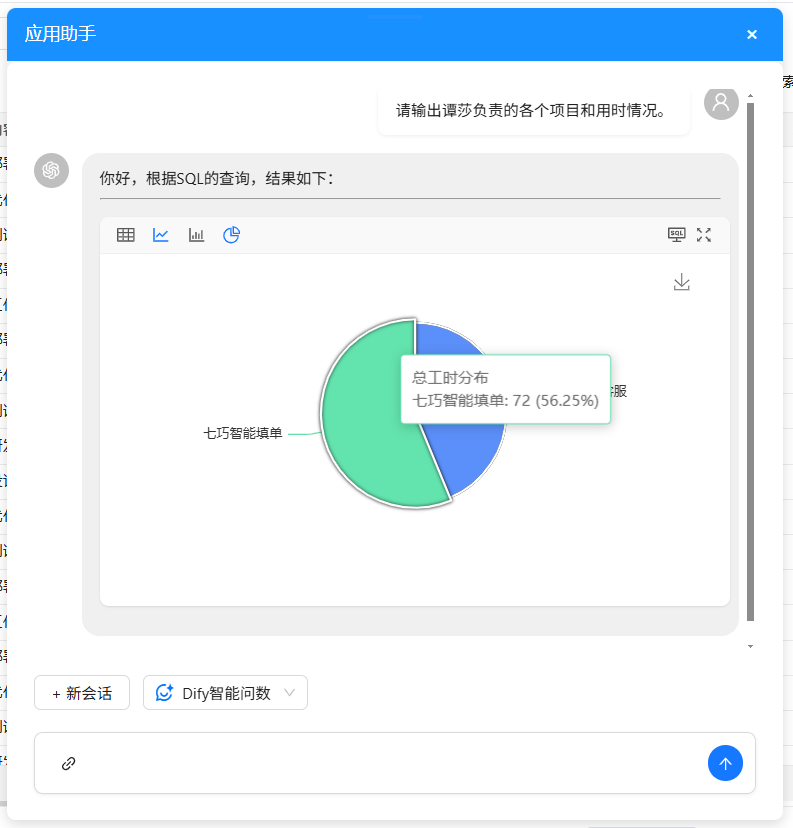
Task: Expand chart to fullscreen
Action: [x=704, y=235]
